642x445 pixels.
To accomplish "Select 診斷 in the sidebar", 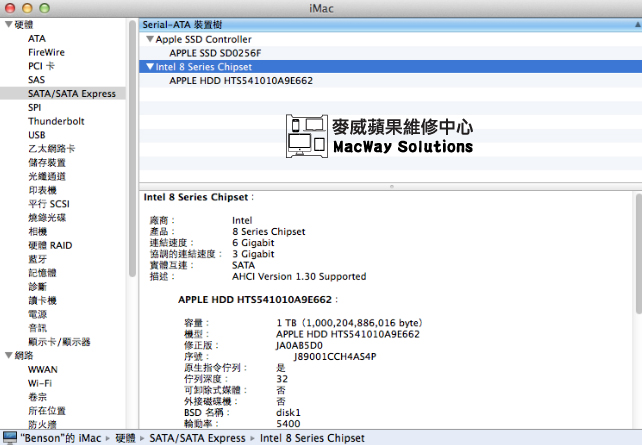I will (x=37, y=287).
